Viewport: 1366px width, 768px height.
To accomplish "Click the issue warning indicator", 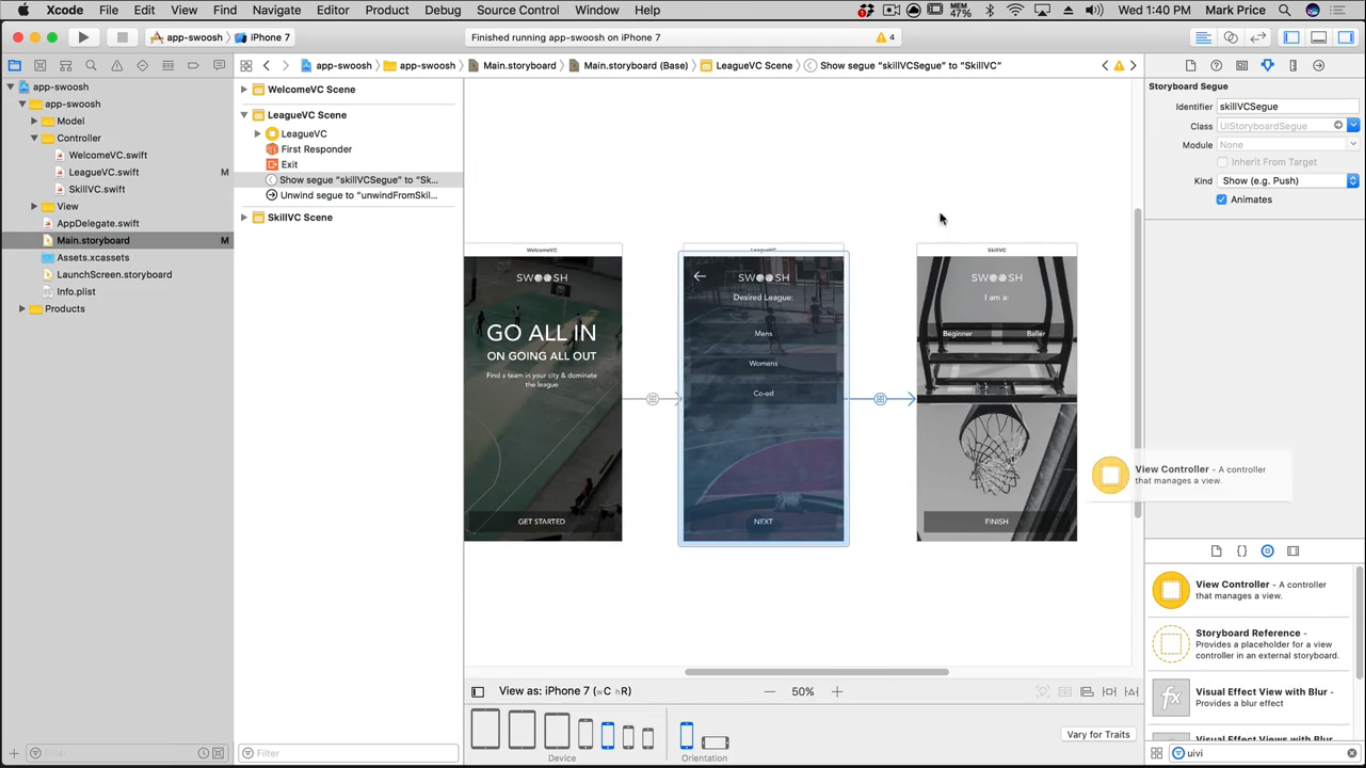I will [885, 37].
